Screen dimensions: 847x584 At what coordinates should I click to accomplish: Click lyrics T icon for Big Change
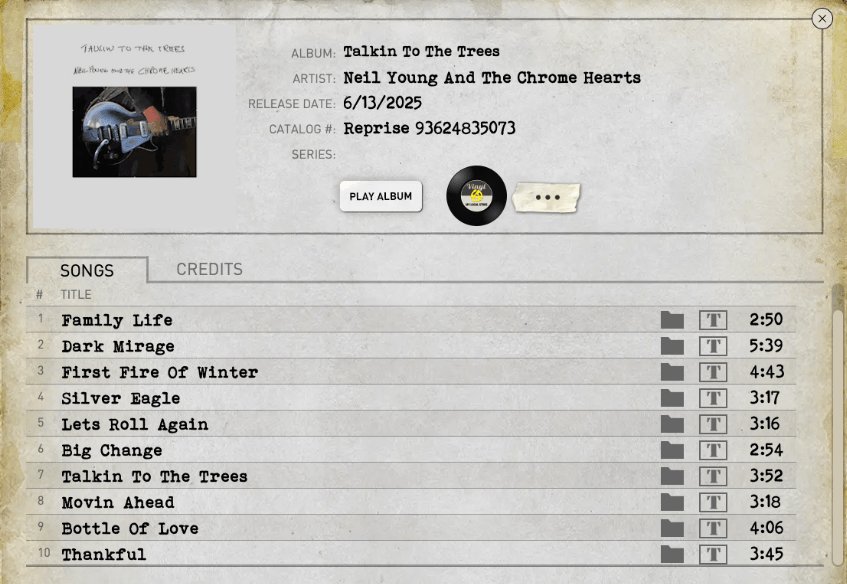coord(713,450)
